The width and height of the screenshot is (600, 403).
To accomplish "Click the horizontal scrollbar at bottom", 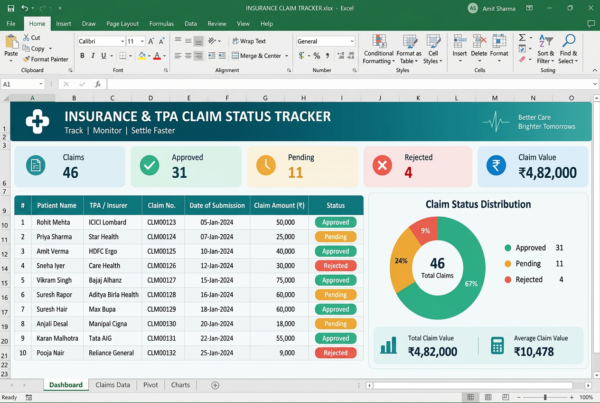I will (x=473, y=385).
